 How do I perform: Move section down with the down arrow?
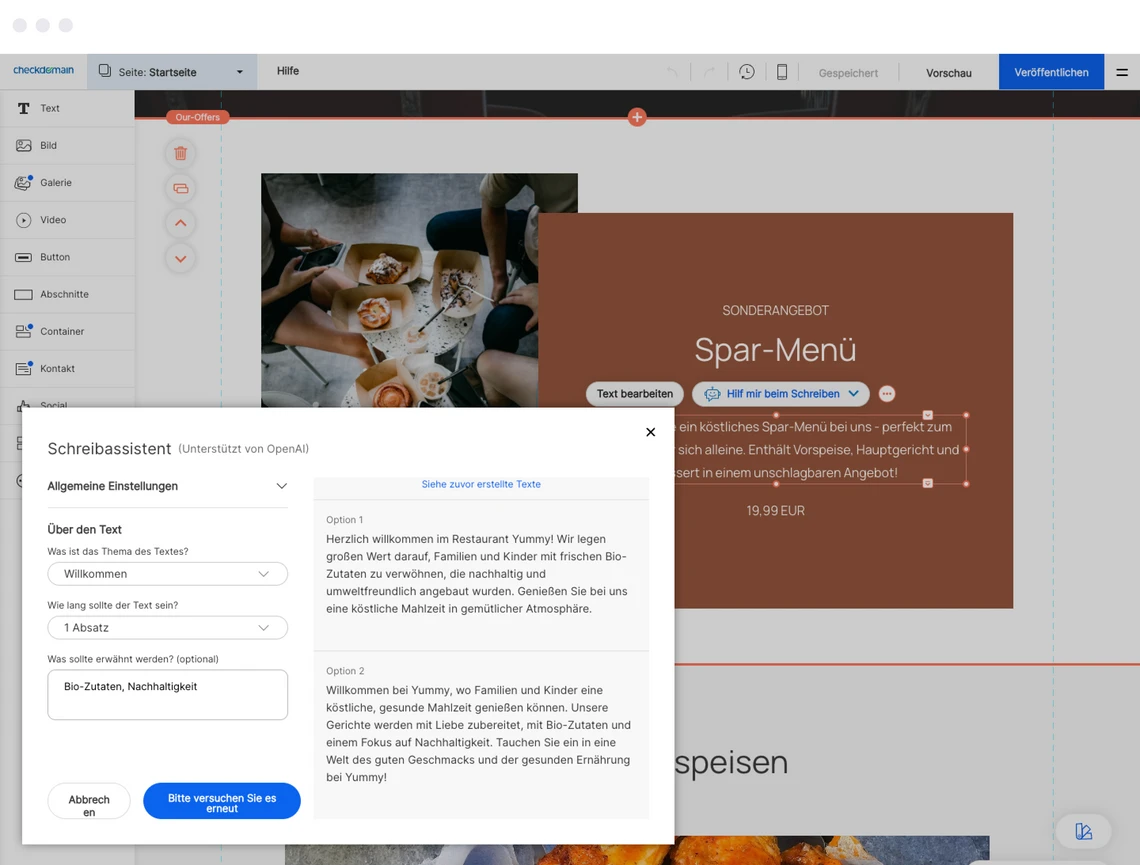click(x=180, y=259)
